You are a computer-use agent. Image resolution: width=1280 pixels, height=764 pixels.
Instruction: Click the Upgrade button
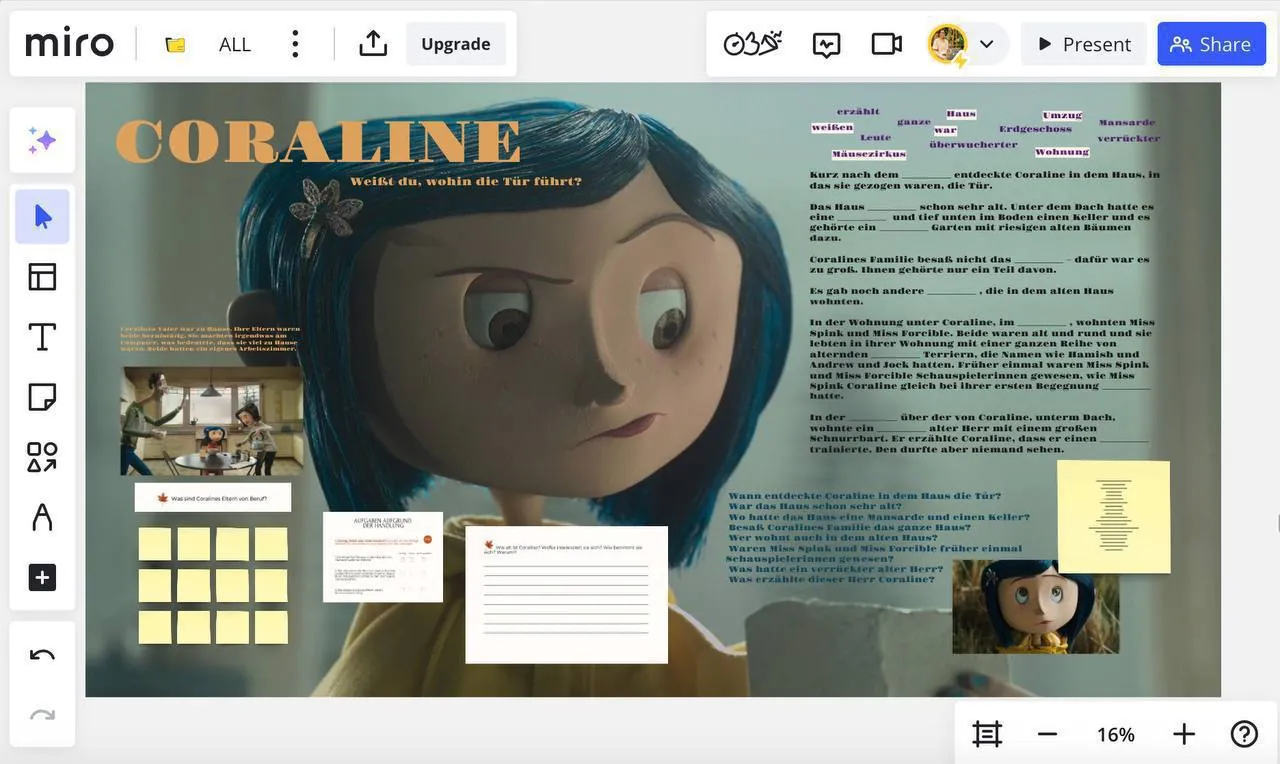pos(456,44)
